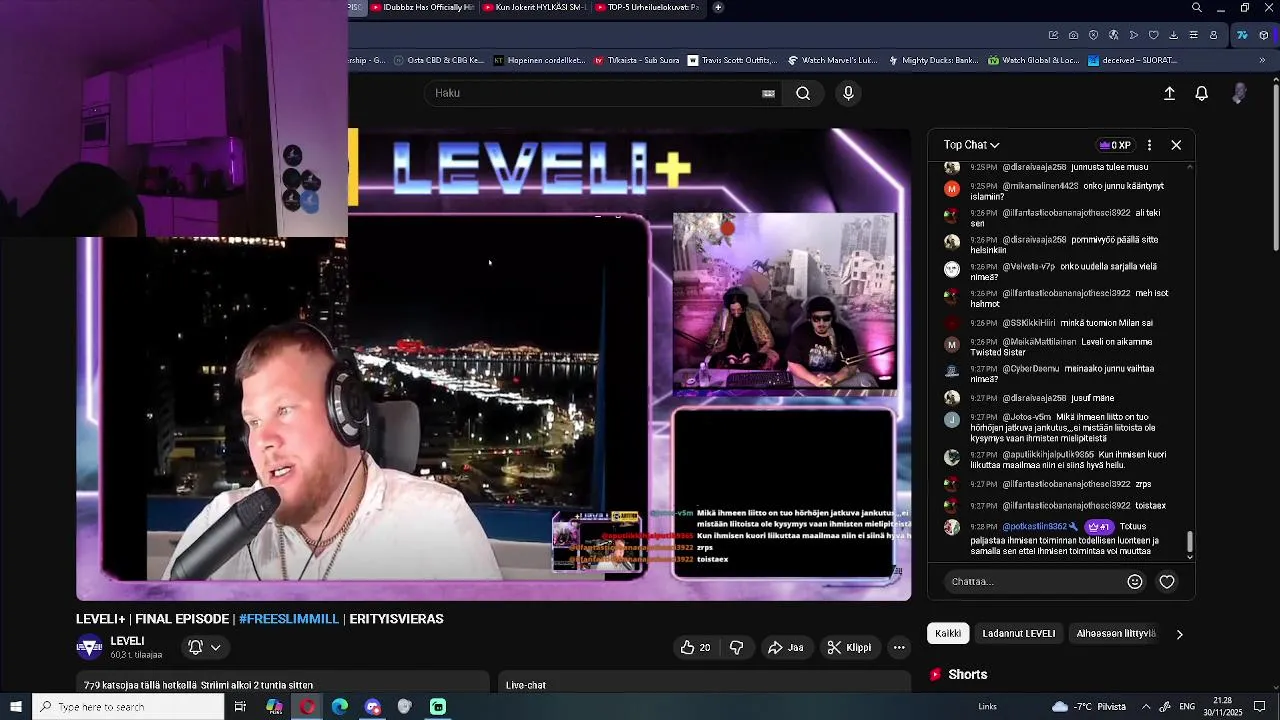Click the Live-chat label below video

(525, 685)
